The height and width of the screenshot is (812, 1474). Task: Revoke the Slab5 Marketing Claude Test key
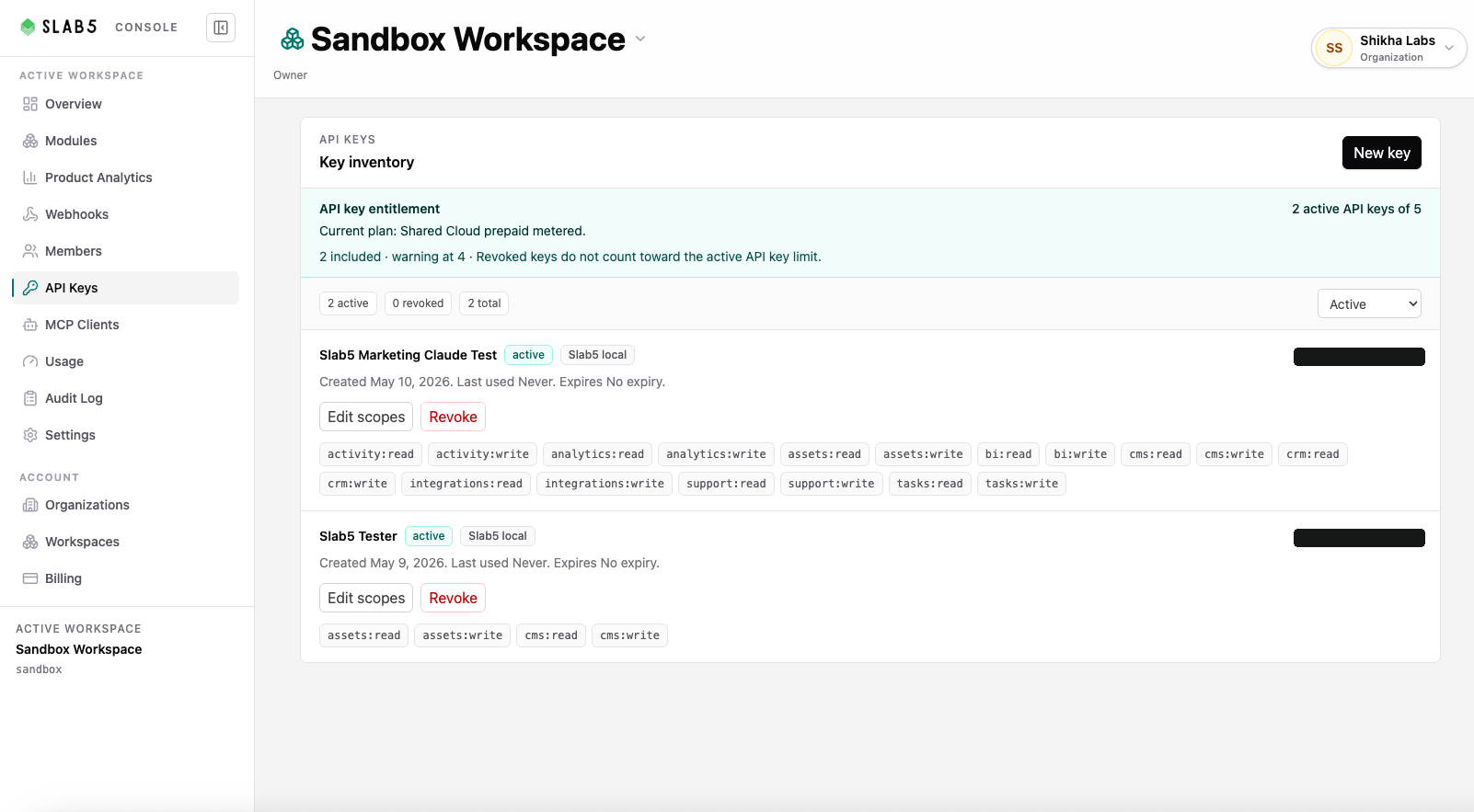pos(453,417)
